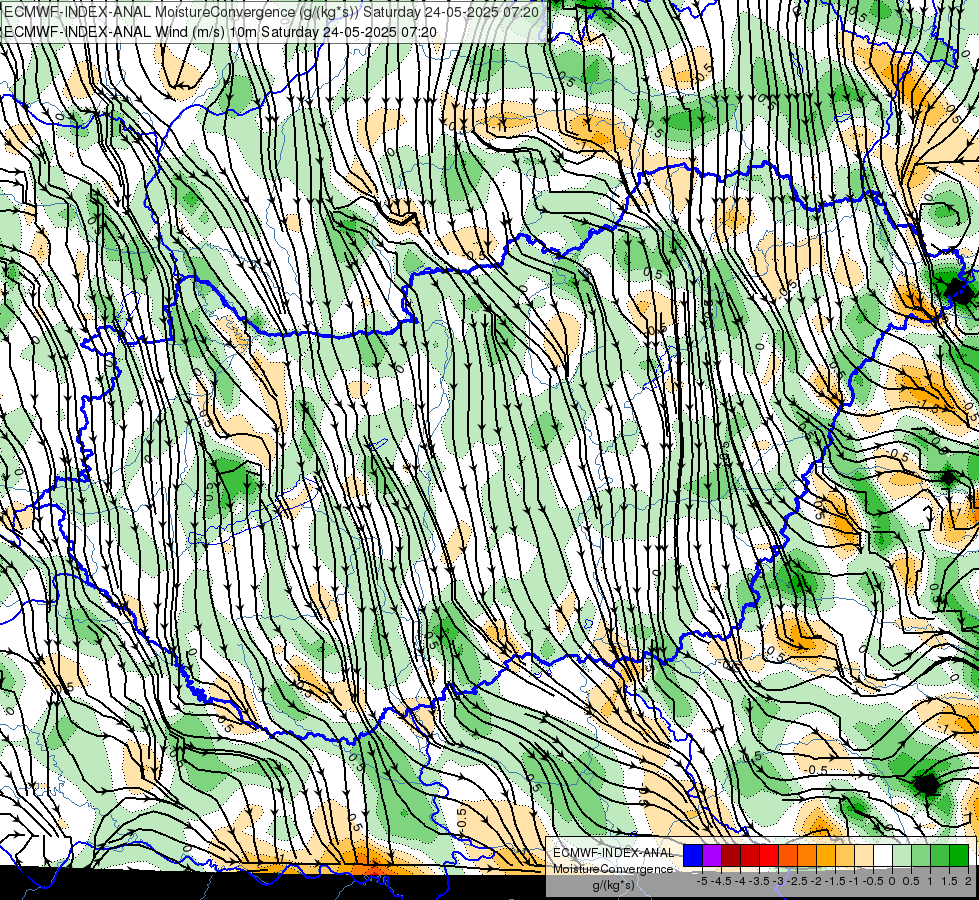Screen dimensions: 979x900
Task: Choose the white swatch (-0.5 to 0)
Action: coord(883,855)
